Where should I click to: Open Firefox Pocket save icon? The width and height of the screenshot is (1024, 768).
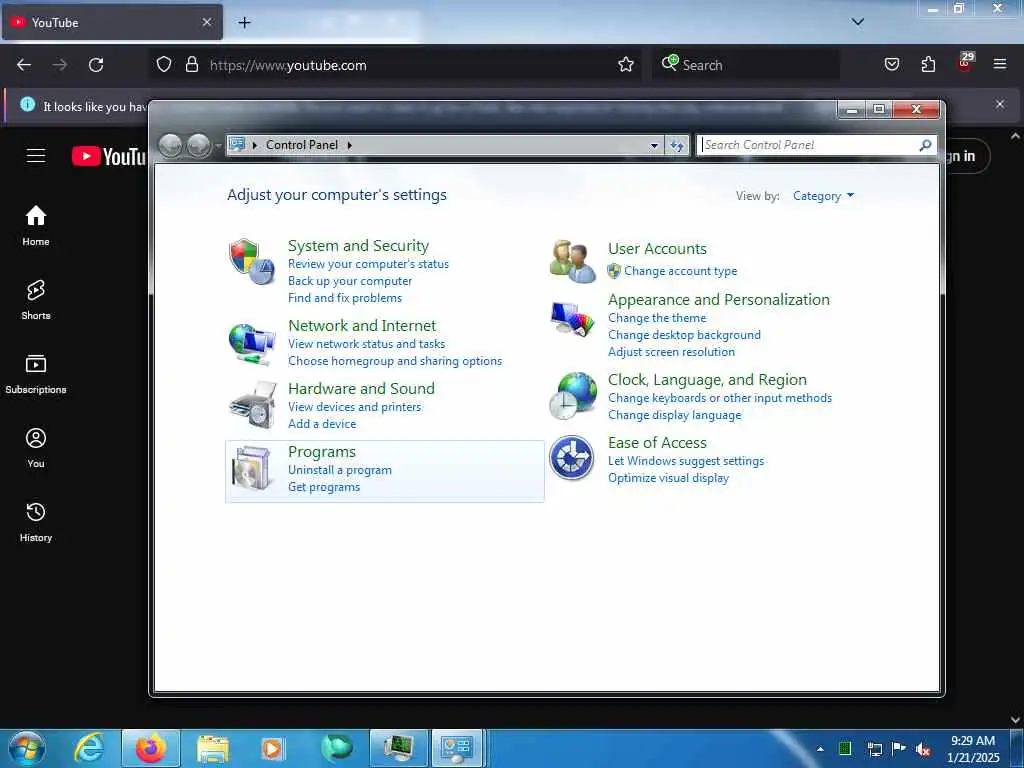click(891, 65)
